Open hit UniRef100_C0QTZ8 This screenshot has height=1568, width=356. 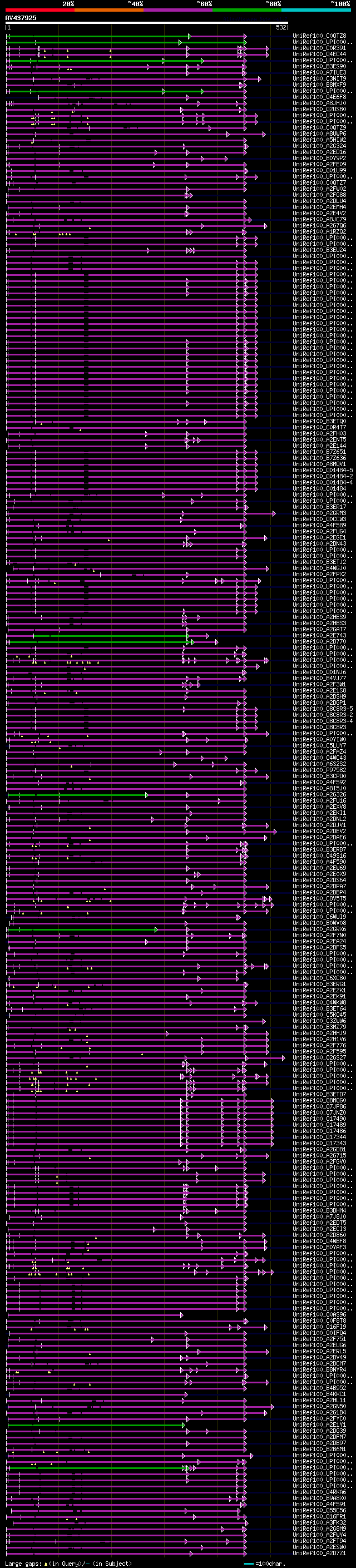click(319, 36)
